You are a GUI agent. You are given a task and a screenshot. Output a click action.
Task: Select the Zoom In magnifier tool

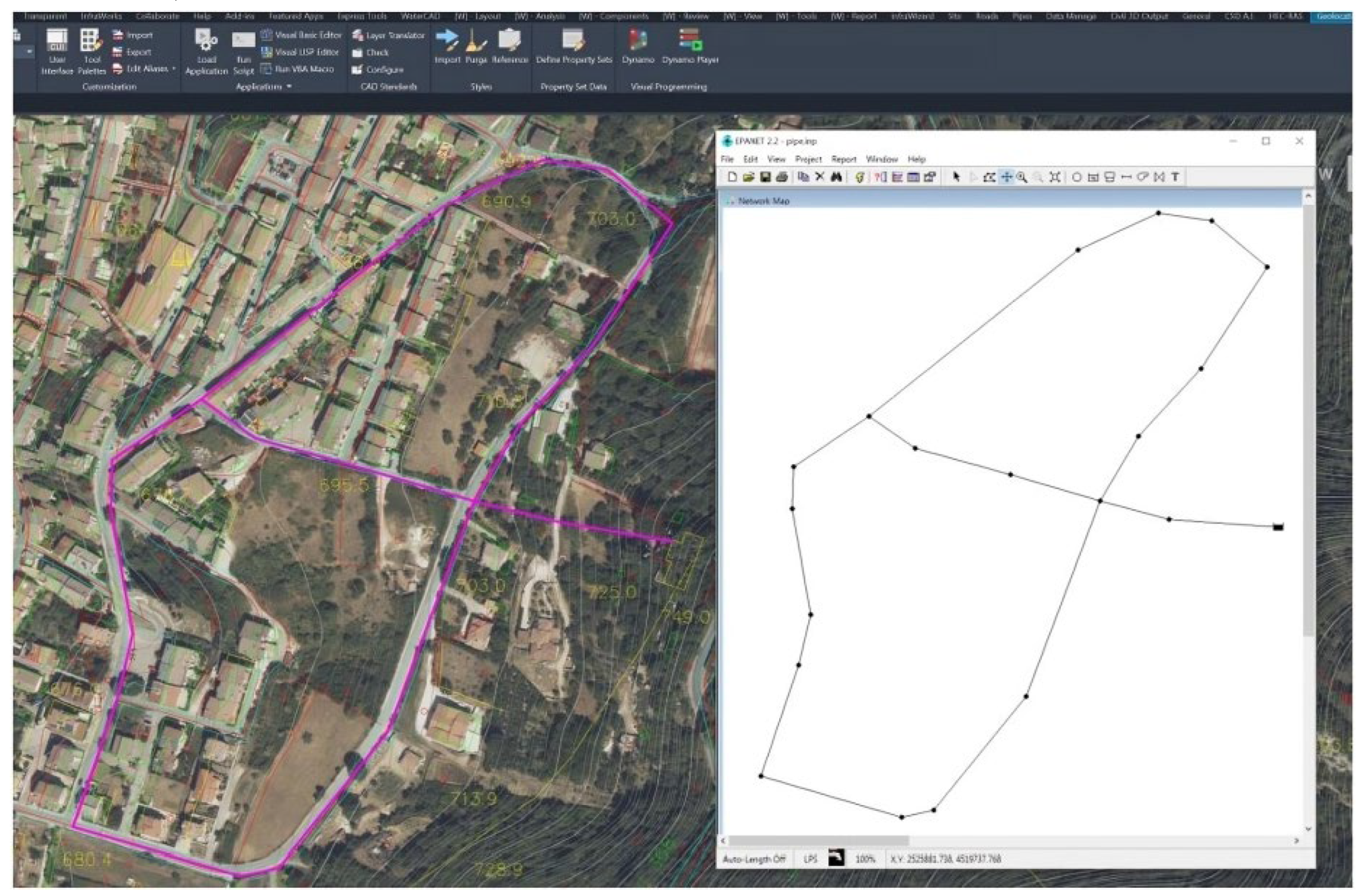1022,177
